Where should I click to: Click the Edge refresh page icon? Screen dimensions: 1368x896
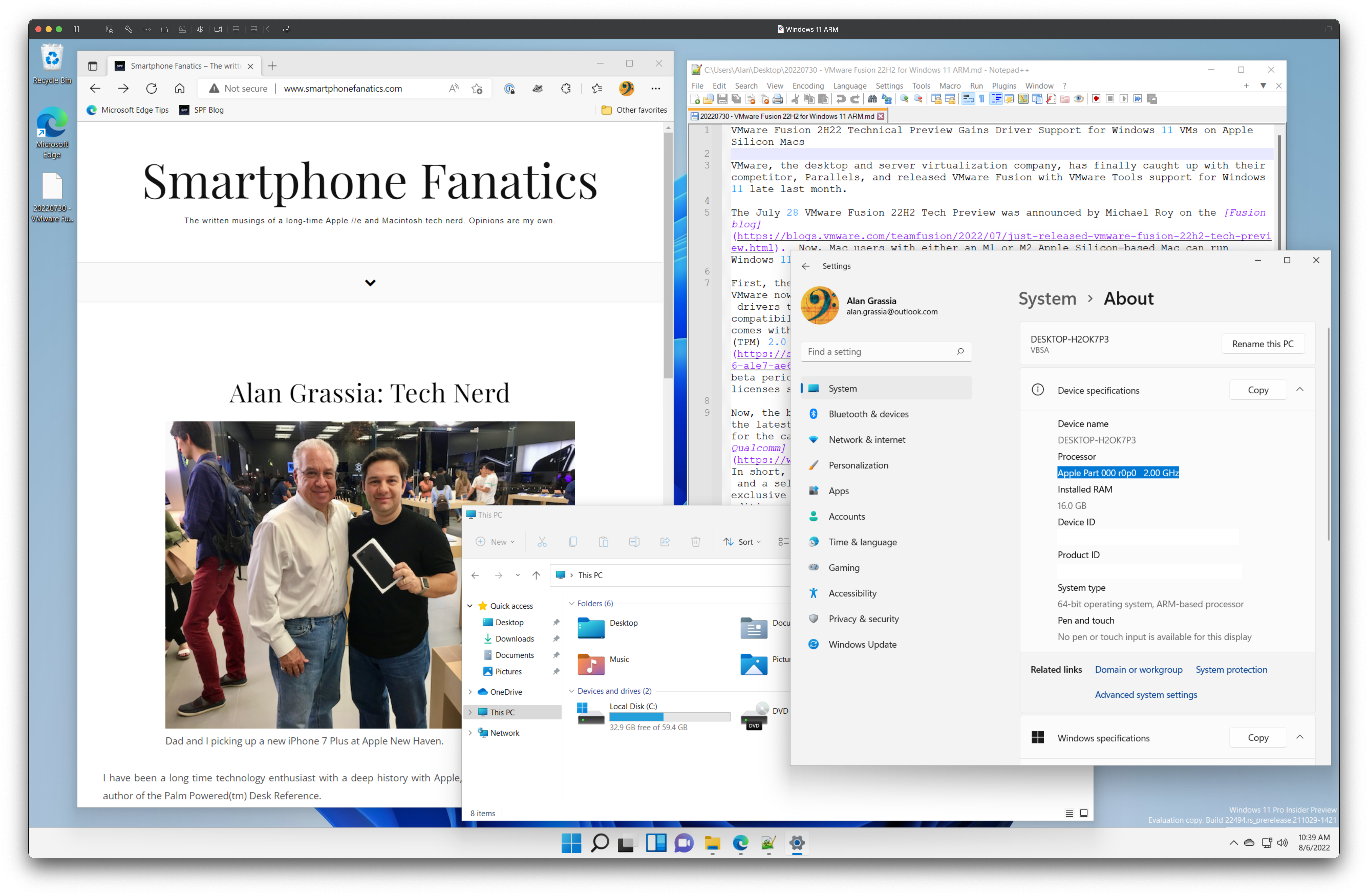click(152, 89)
